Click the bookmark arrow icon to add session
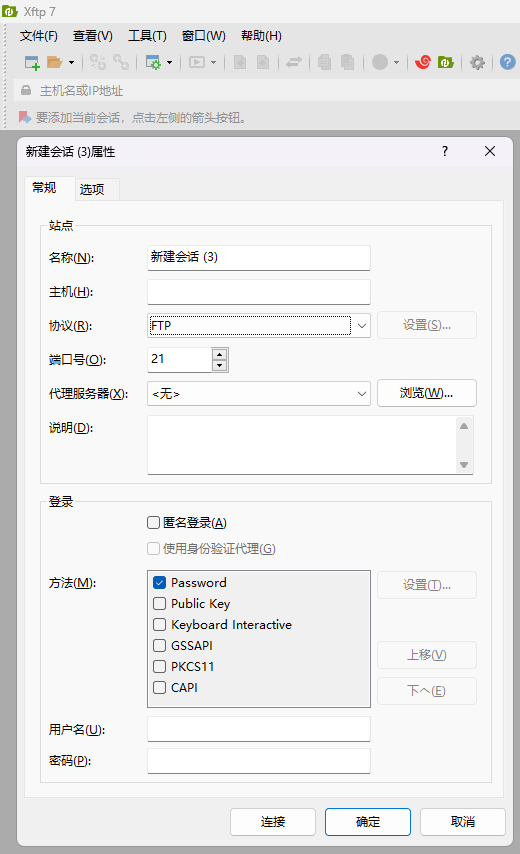The image size is (520, 854). pyautogui.click(x=25, y=117)
